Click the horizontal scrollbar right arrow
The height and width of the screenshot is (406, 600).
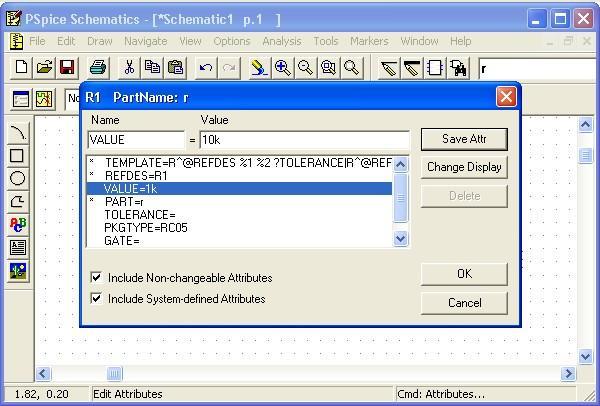coord(568,373)
